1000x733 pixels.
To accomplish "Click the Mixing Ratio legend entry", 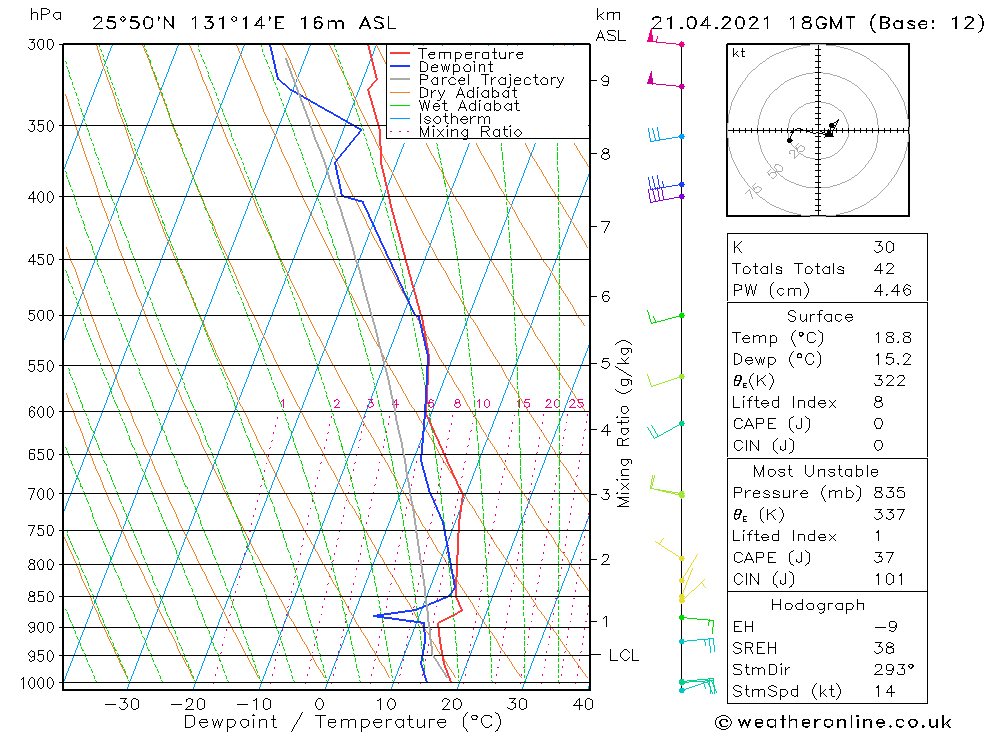I will 456,131.
